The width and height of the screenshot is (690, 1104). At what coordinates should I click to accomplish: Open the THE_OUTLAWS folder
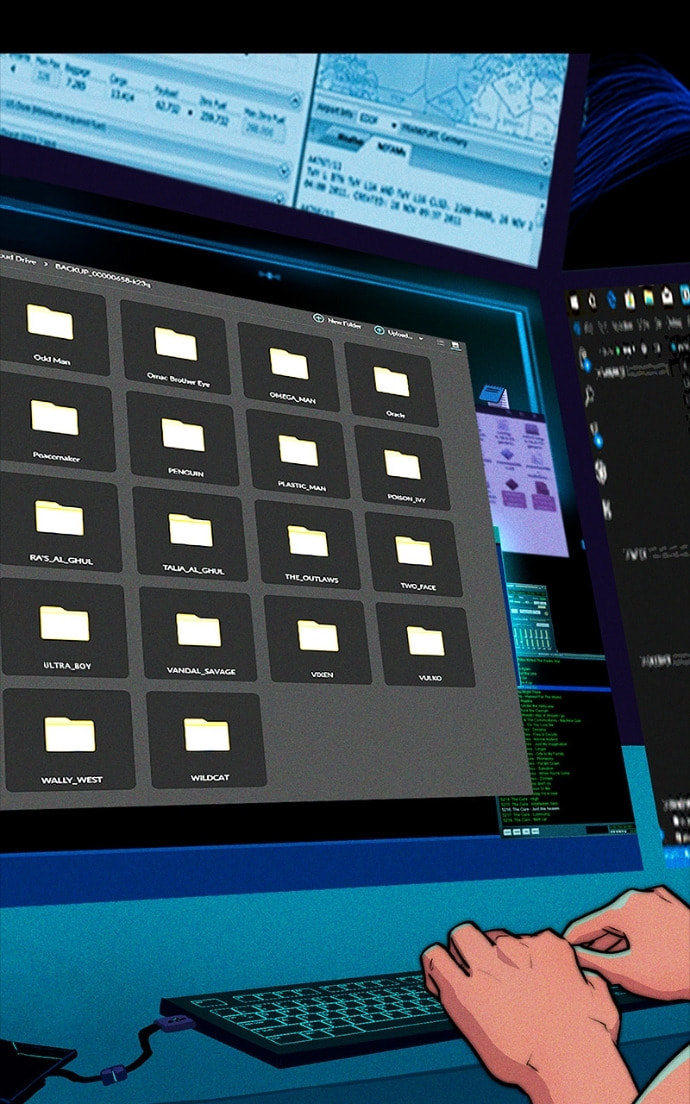coord(309,544)
